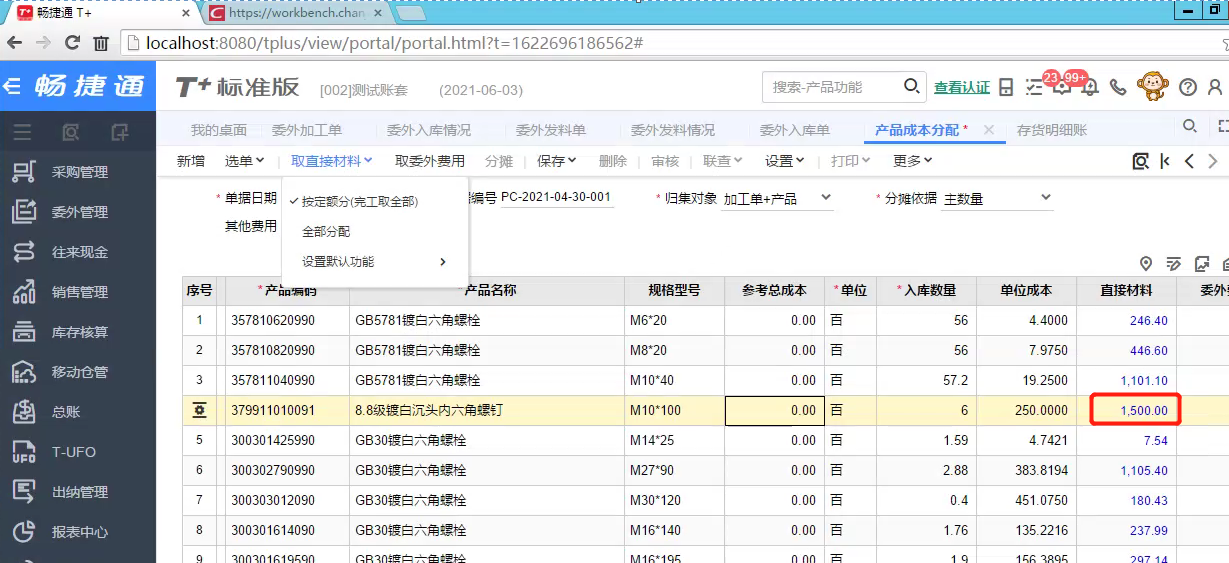Sort by 单位成本 column header
1229x563 pixels.
pyautogui.click(x=1026, y=291)
